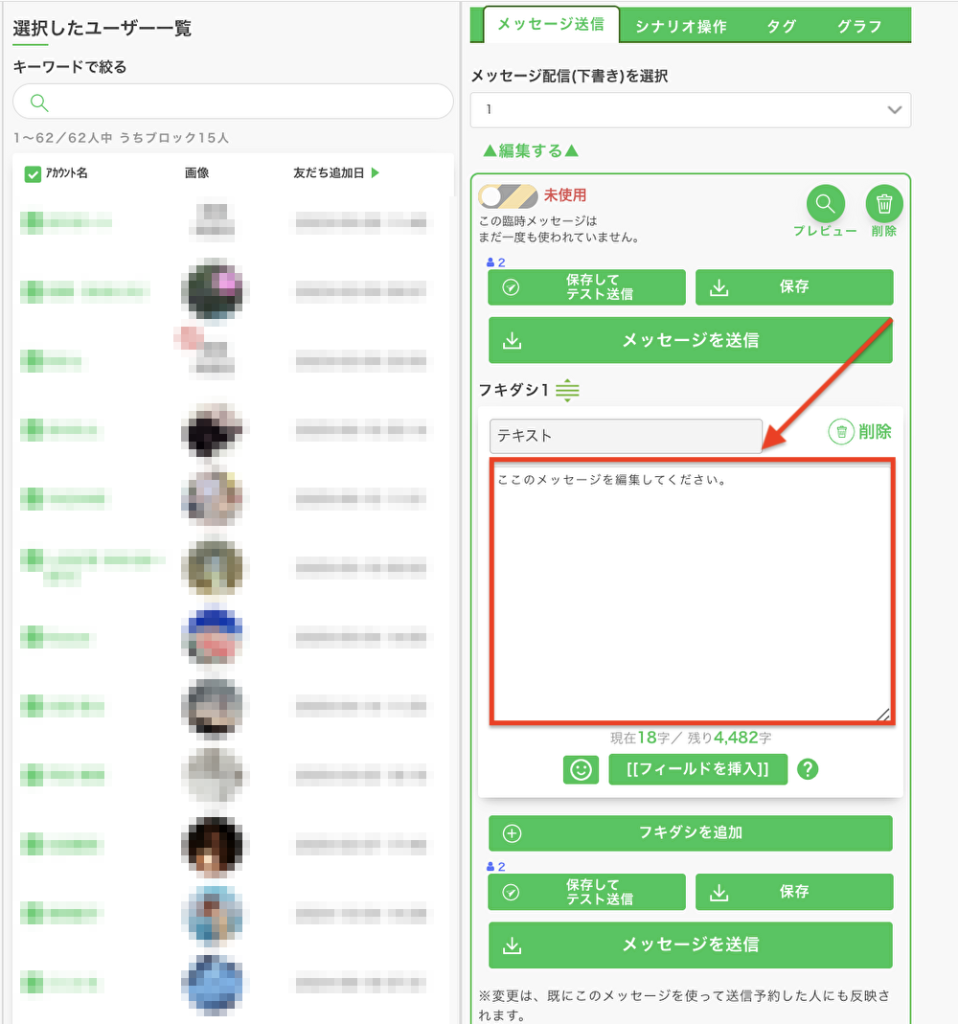This screenshot has width=958, height=1024.
Task: Click the top 保存してテスト送信 button
Action: [586, 287]
